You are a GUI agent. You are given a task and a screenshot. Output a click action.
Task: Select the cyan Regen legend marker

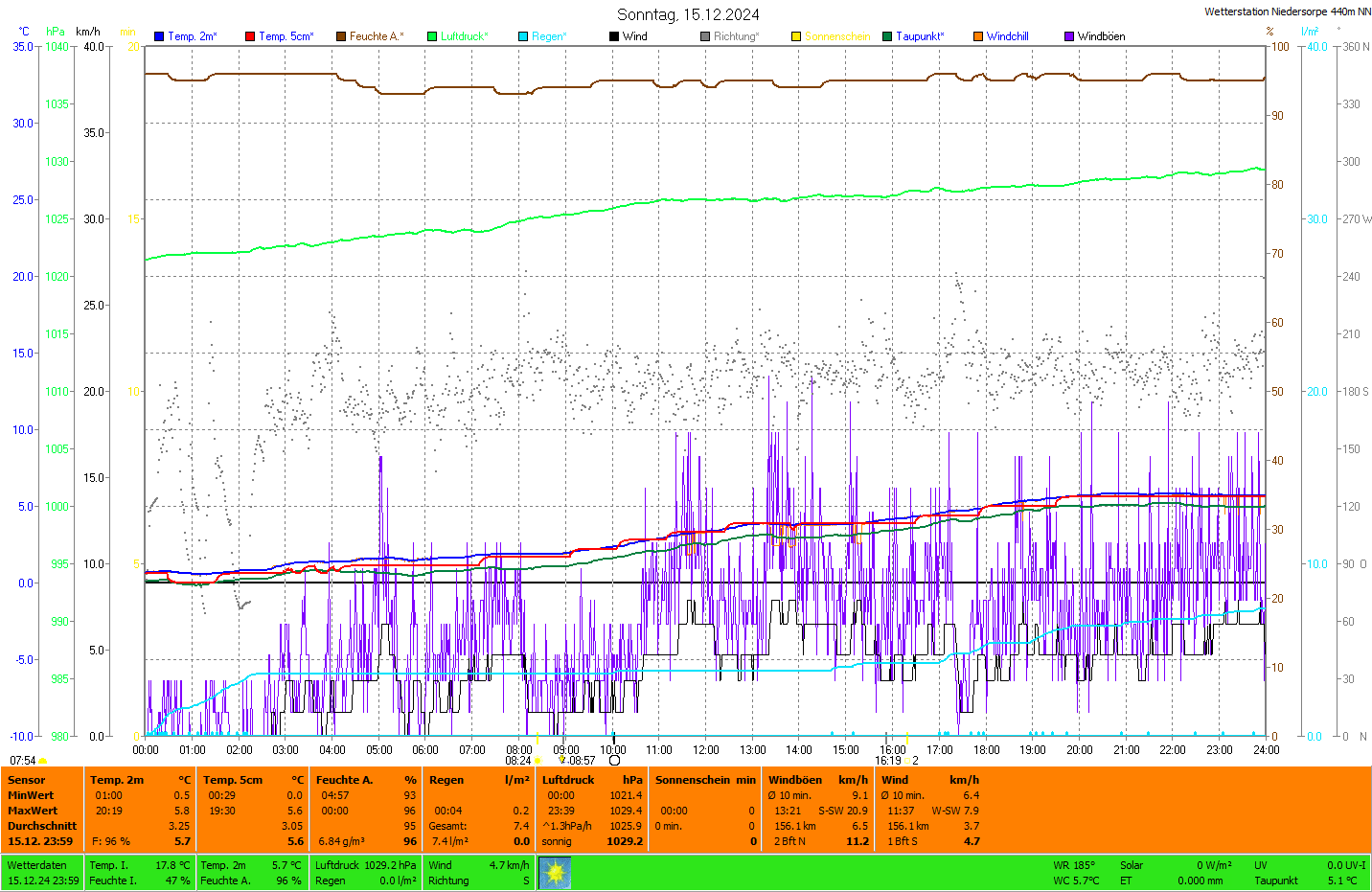[x=523, y=36]
